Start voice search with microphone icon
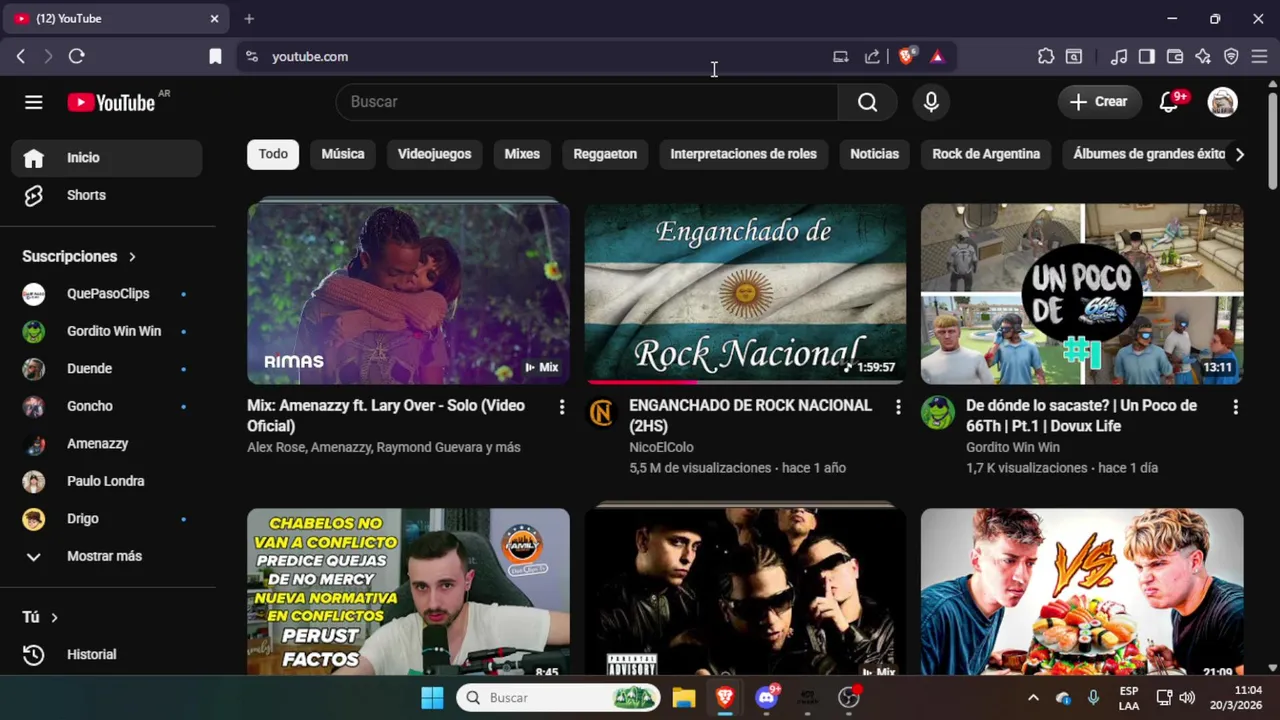Viewport: 1280px width, 720px height. point(931,102)
